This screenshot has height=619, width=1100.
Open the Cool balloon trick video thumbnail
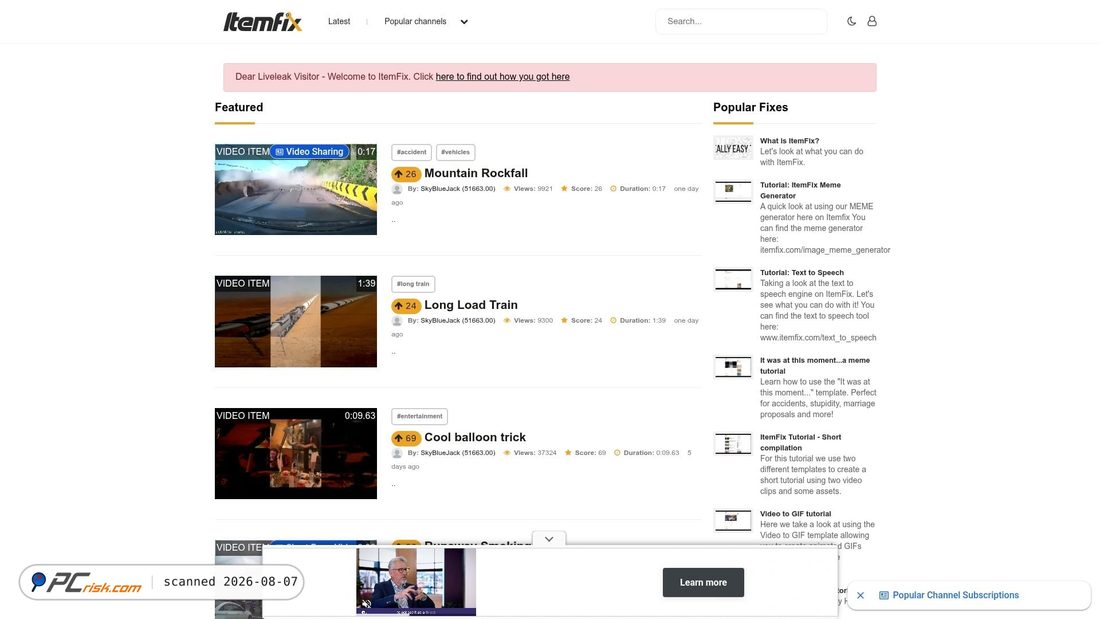click(295, 453)
